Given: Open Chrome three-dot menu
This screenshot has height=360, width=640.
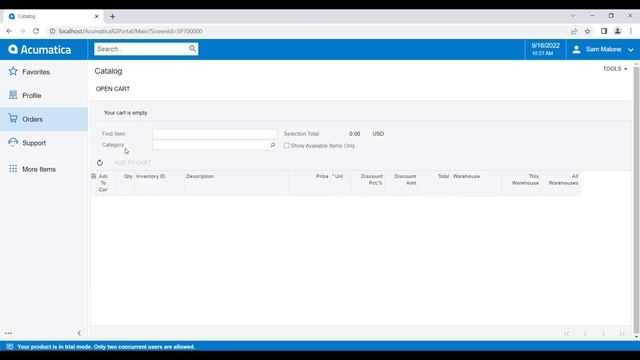Looking at the screenshot, I should click(631, 31).
